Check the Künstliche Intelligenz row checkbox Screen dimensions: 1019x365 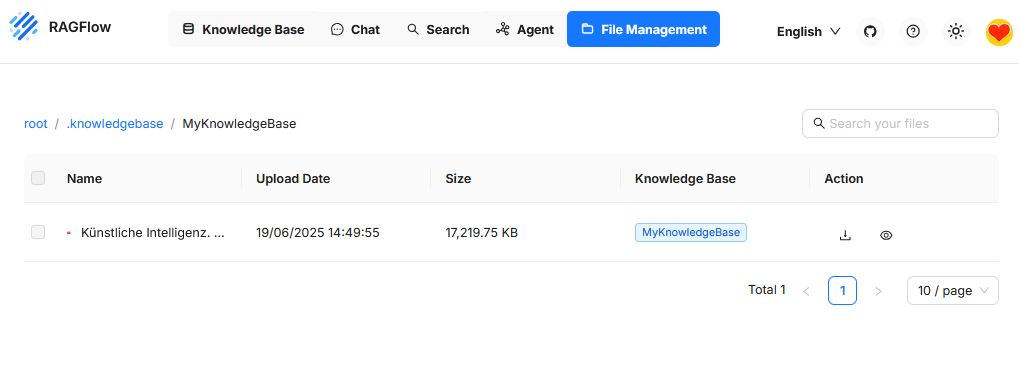(38, 232)
